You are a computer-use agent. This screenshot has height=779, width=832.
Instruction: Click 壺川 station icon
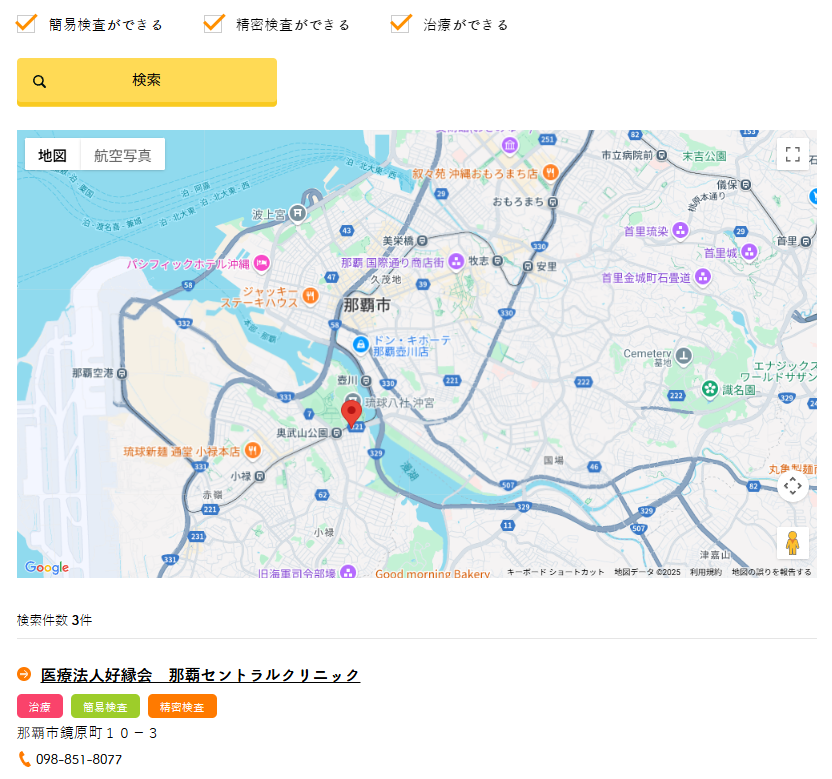(x=366, y=380)
